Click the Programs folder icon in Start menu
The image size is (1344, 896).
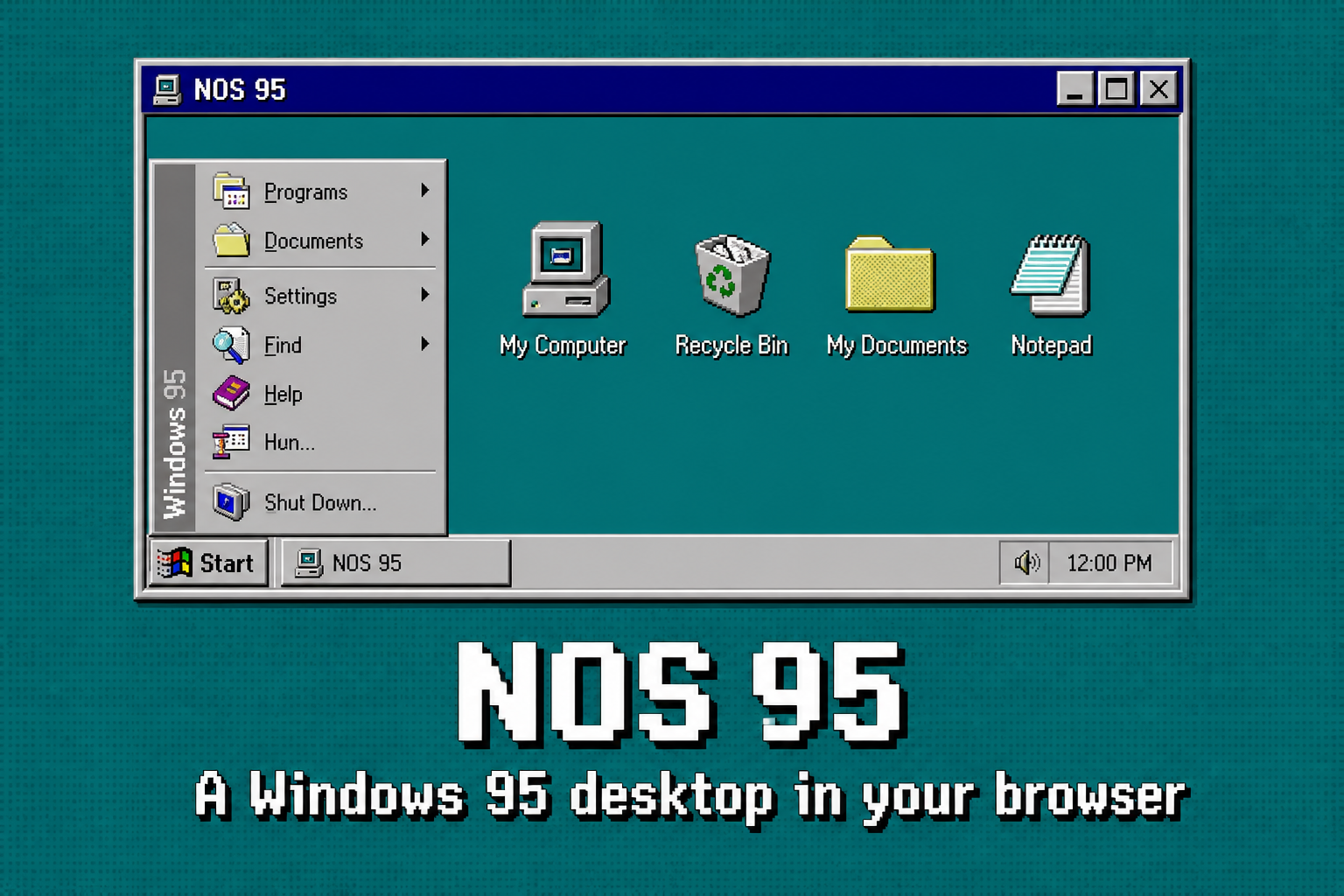click(x=231, y=191)
